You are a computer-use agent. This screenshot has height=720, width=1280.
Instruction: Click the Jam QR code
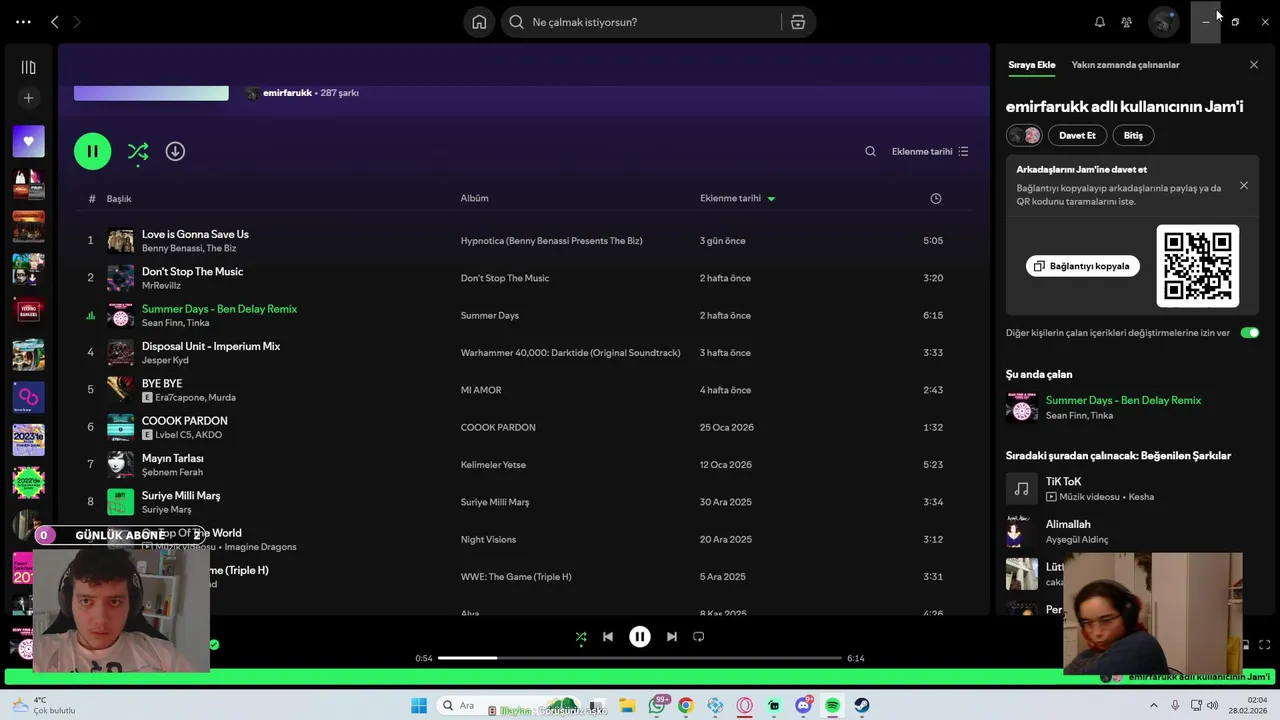1198,265
